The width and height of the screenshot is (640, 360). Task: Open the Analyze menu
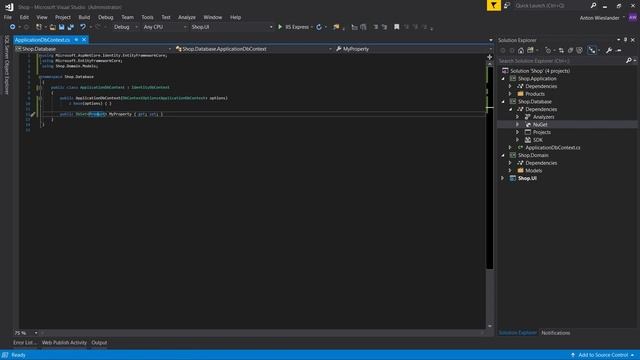click(187, 17)
